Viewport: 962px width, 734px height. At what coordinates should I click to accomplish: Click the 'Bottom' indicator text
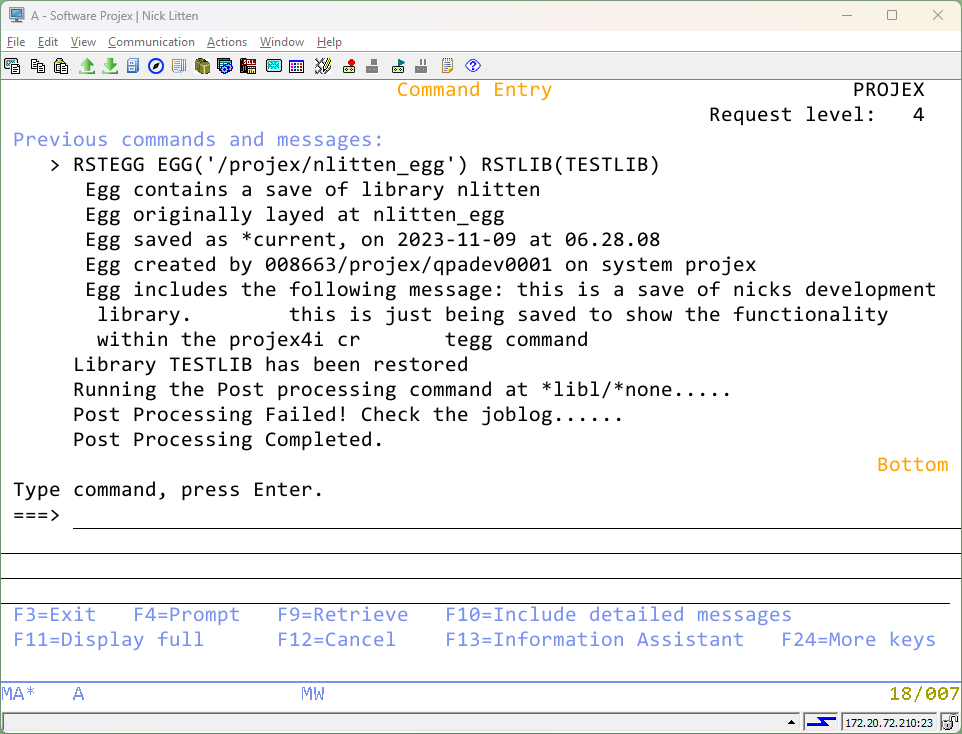912,465
